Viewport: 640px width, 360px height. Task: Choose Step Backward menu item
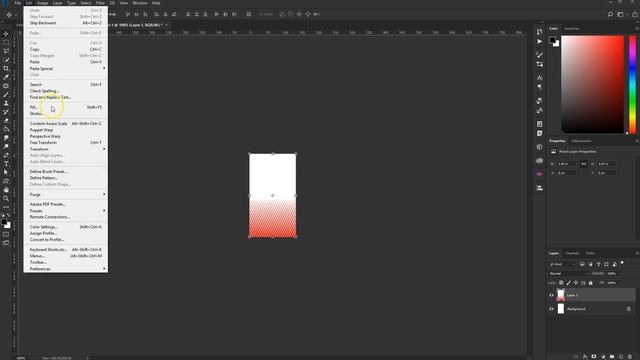pyautogui.click(x=66, y=23)
